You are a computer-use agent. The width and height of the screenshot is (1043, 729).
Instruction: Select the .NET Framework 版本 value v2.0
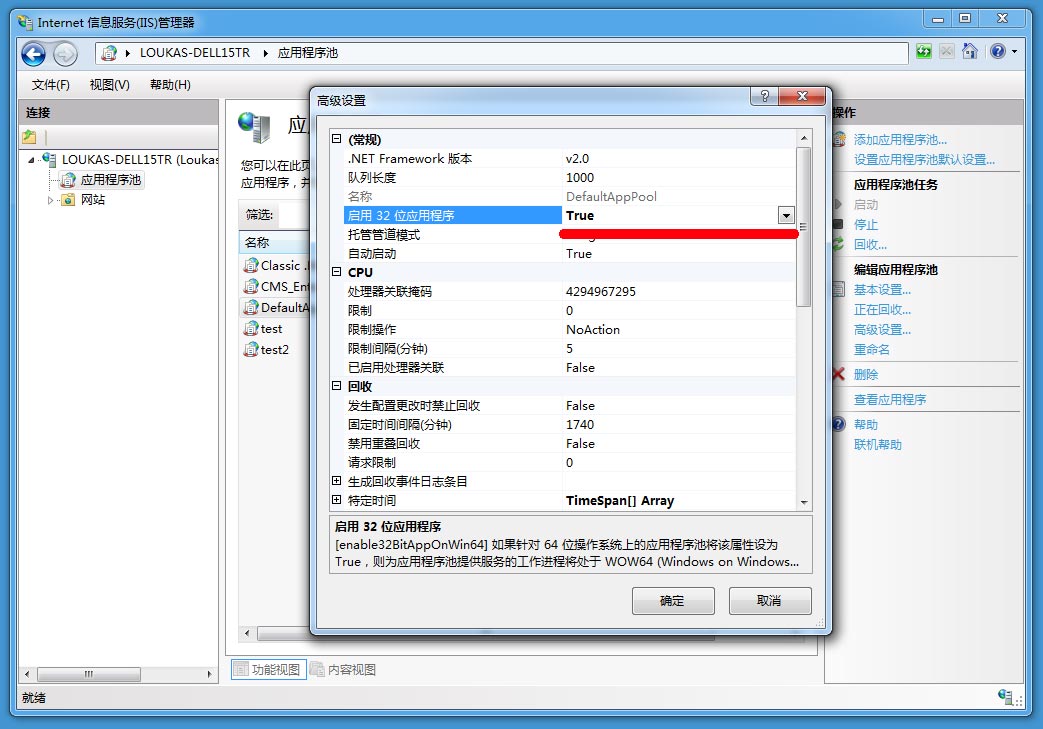(678, 158)
